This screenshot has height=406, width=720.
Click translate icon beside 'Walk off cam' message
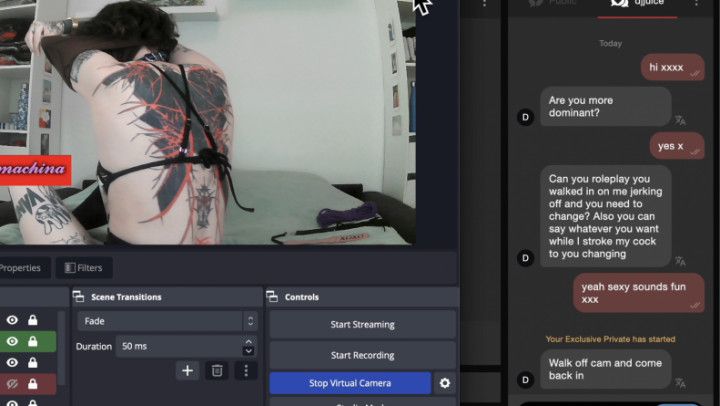tap(681, 382)
